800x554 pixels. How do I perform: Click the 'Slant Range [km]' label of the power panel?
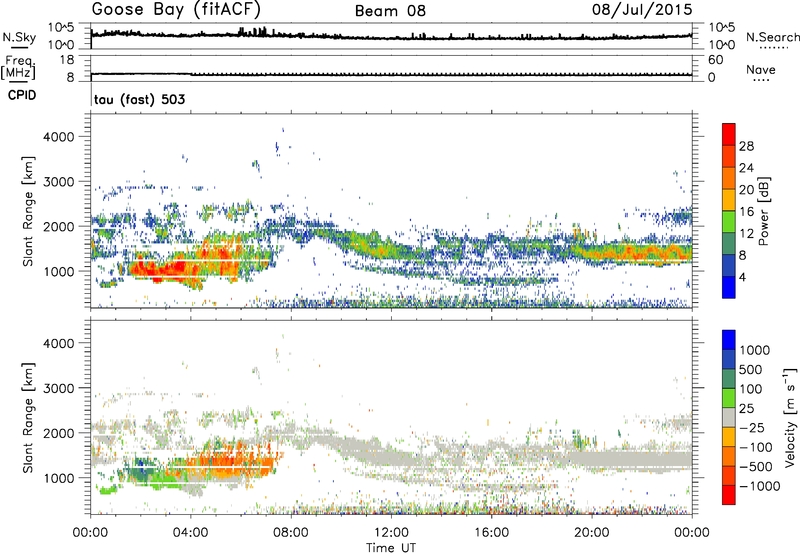[28, 211]
